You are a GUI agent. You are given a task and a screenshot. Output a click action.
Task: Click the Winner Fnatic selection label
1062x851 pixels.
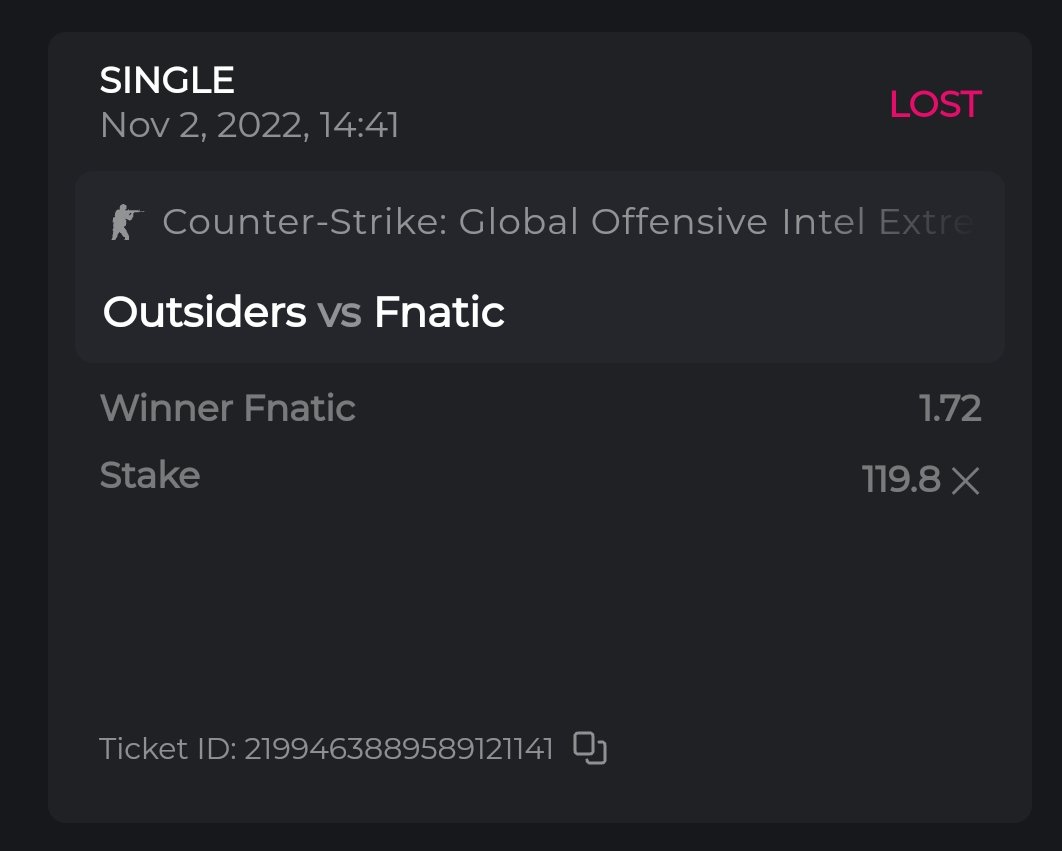(x=228, y=408)
